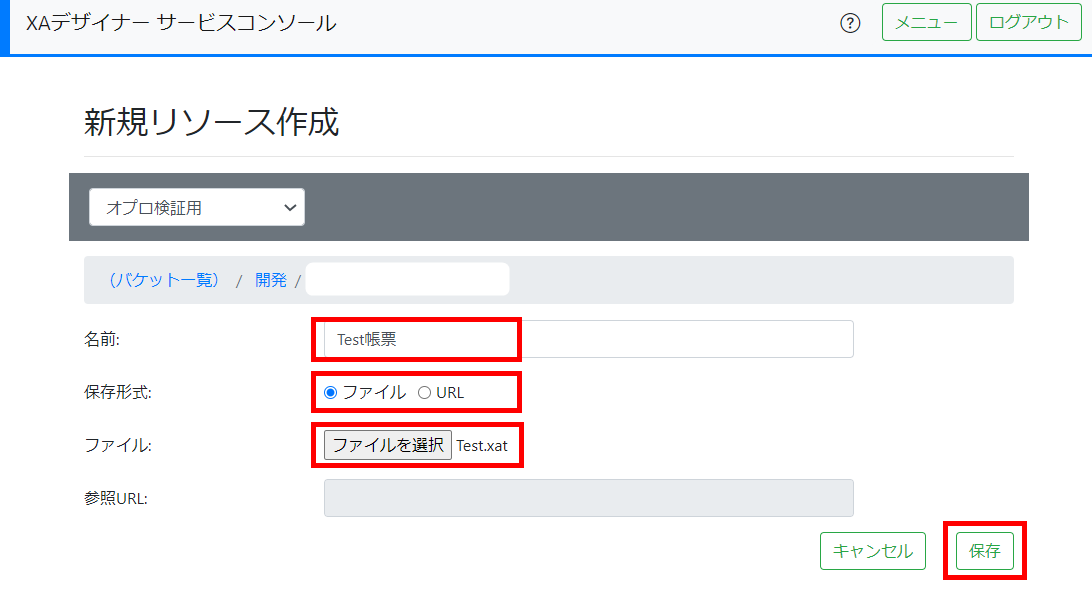Click the ログアウト button
This screenshot has height=593, width=1092.
click(x=1029, y=23)
